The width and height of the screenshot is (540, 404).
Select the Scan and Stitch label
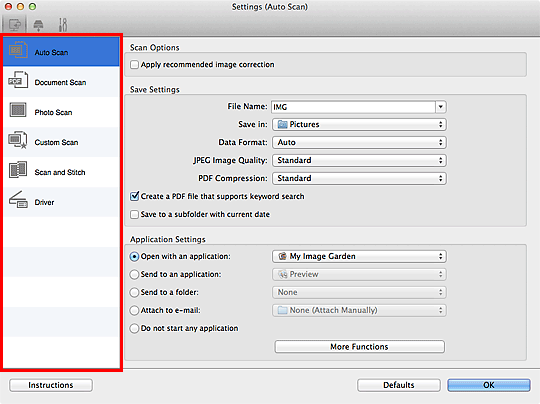click(60, 172)
